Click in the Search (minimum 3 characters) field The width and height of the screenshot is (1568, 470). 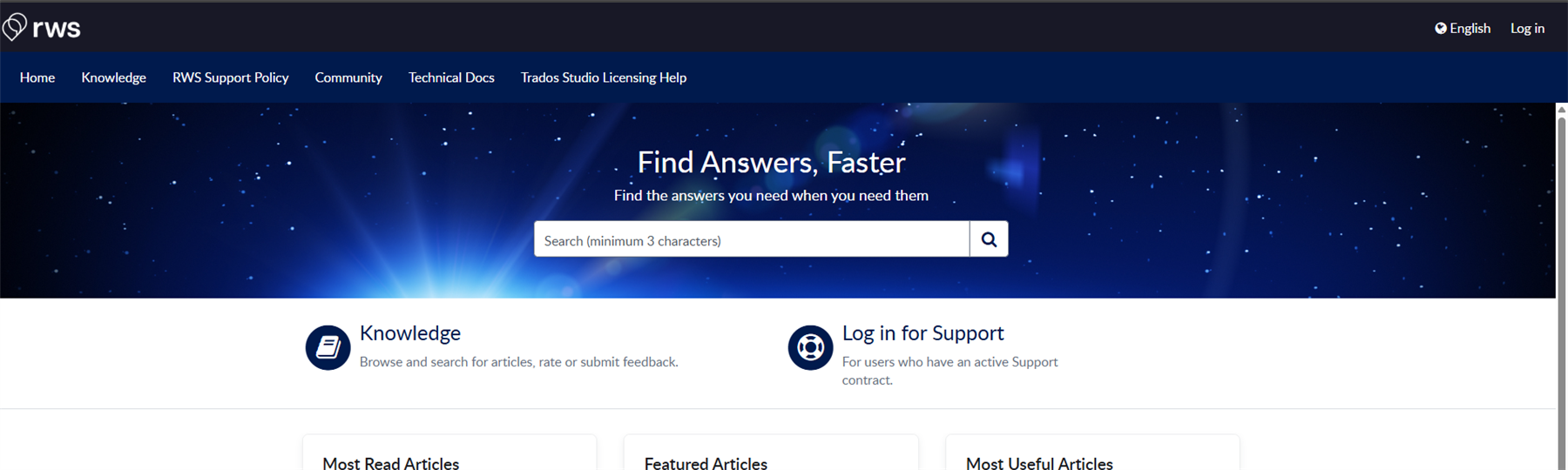click(752, 239)
